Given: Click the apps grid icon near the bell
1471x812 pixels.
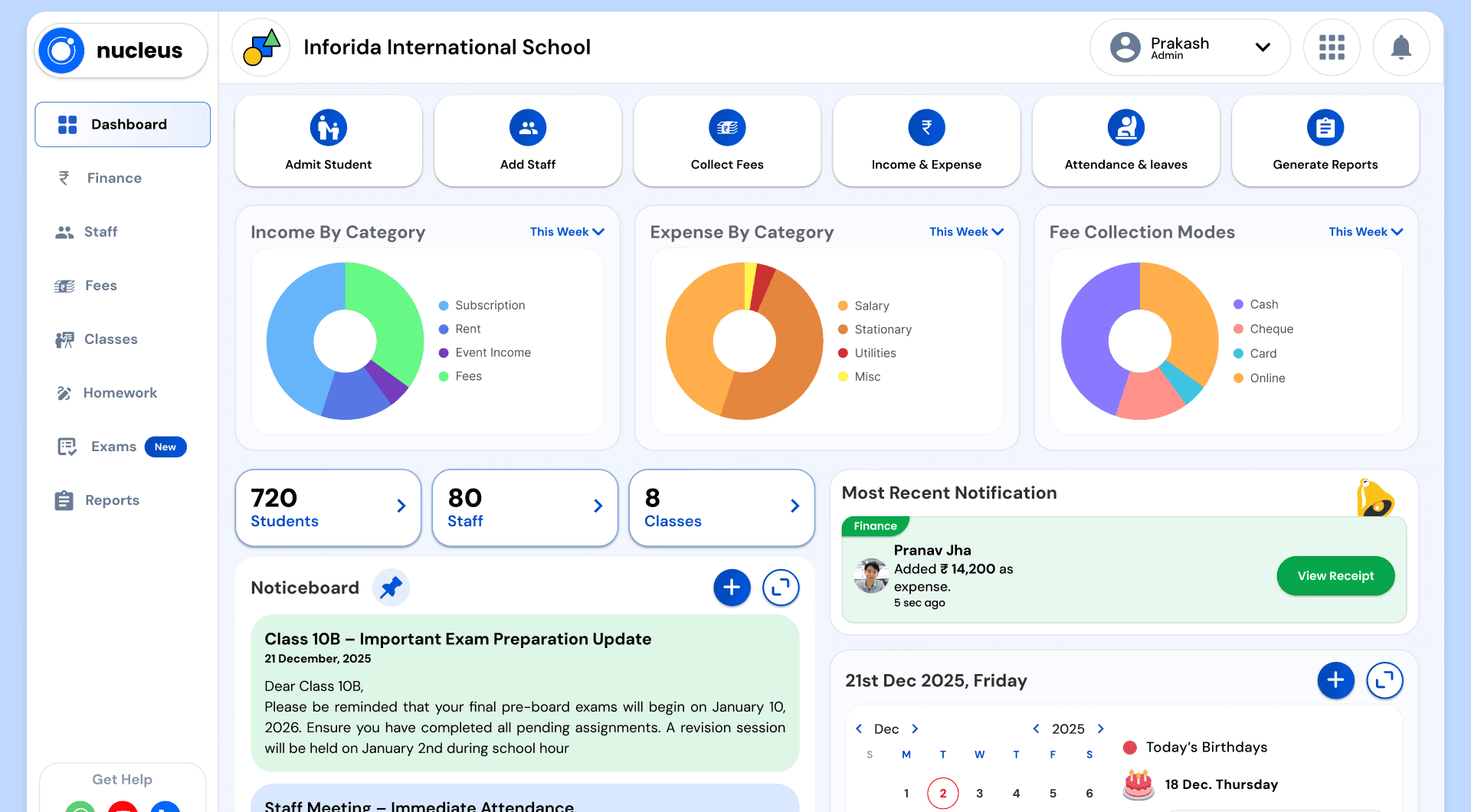Looking at the screenshot, I should [x=1332, y=47].
